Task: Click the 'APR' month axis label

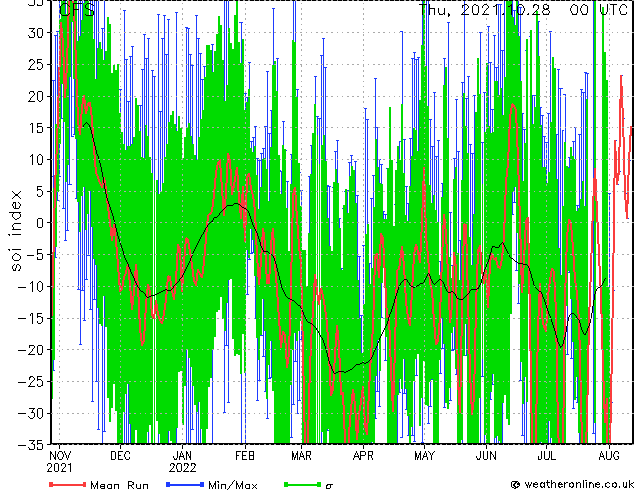Action: pyautogui.click(x=363, y=456)
